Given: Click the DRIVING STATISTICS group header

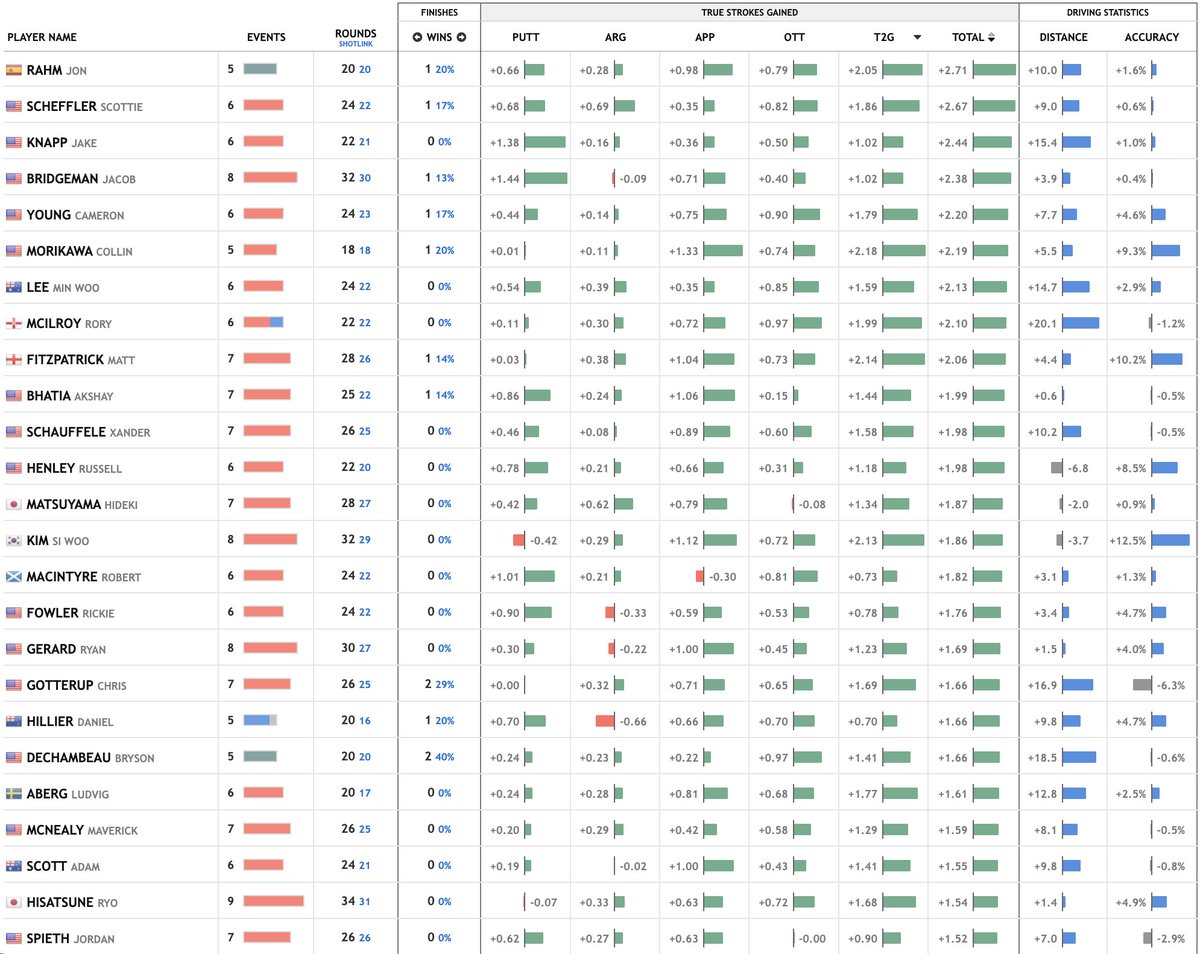Looking at the screenshot, I should [x=1108, y=13].
